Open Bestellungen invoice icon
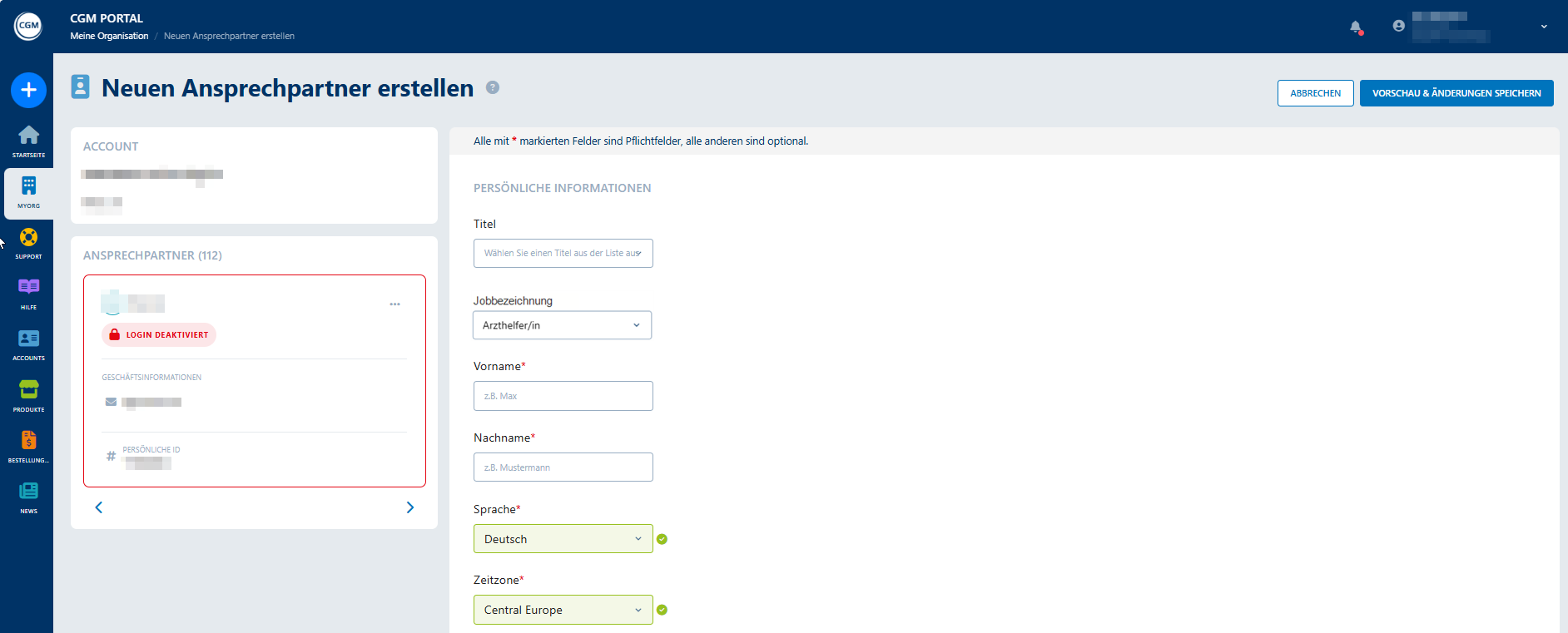The height and width of the screenshot is (633, 1568). click(x=28, y=440)
